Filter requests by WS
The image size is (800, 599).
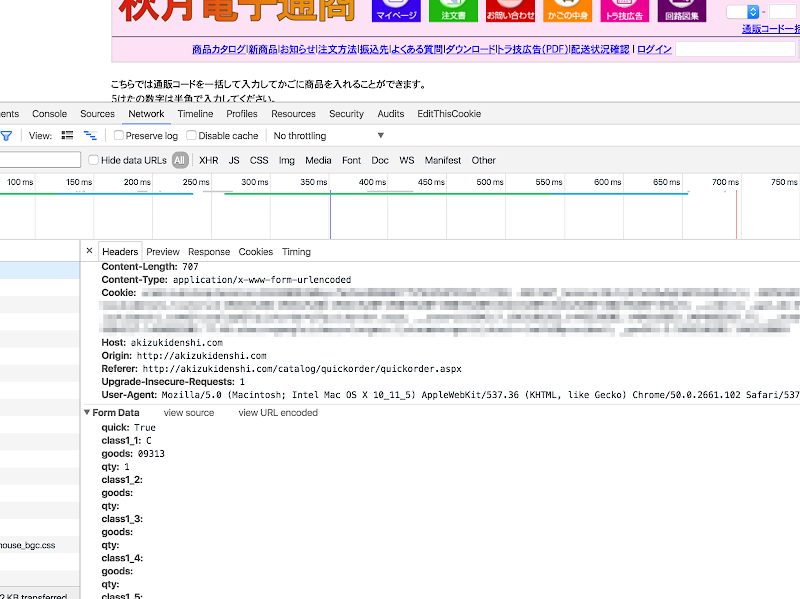(x=407, y=160)
